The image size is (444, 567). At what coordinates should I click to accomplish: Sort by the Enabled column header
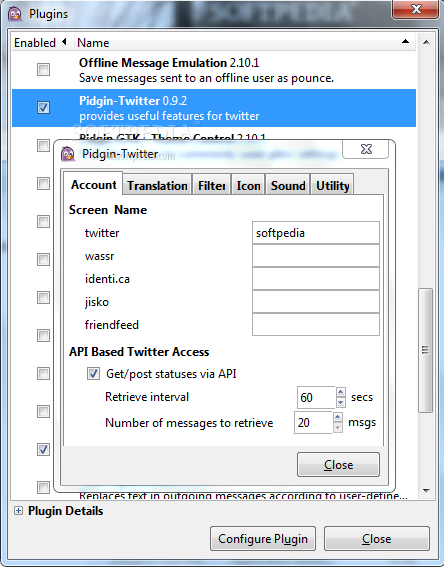[x=43, y=42]
